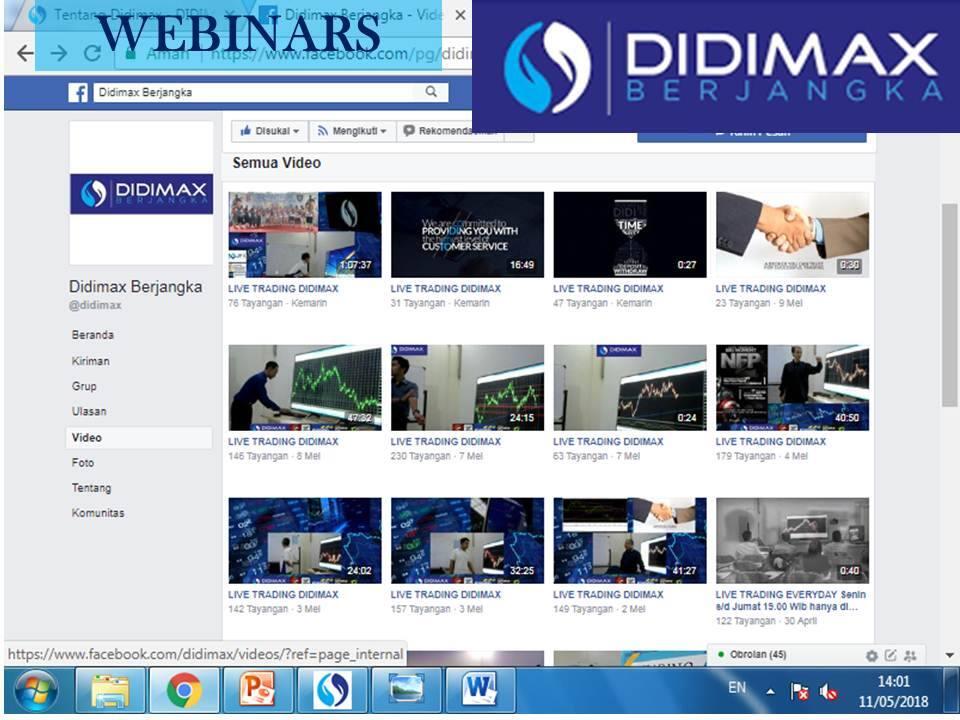Open Grup in page sidebar
The image size is (960, 720).
click(x=84, y=386)
